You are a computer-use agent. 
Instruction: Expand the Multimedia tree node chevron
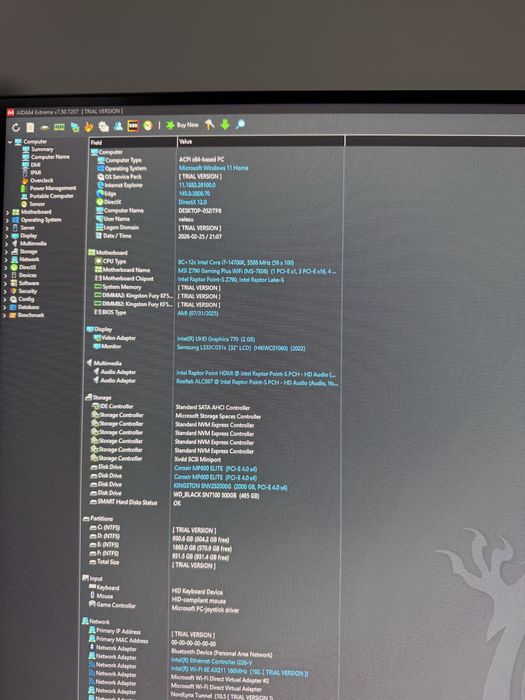click(7, 244)
